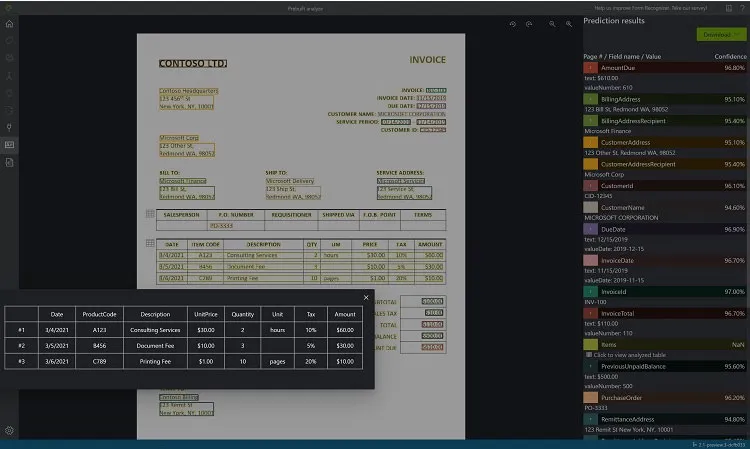Select the table icon beside the Date items table

point(150,243)
